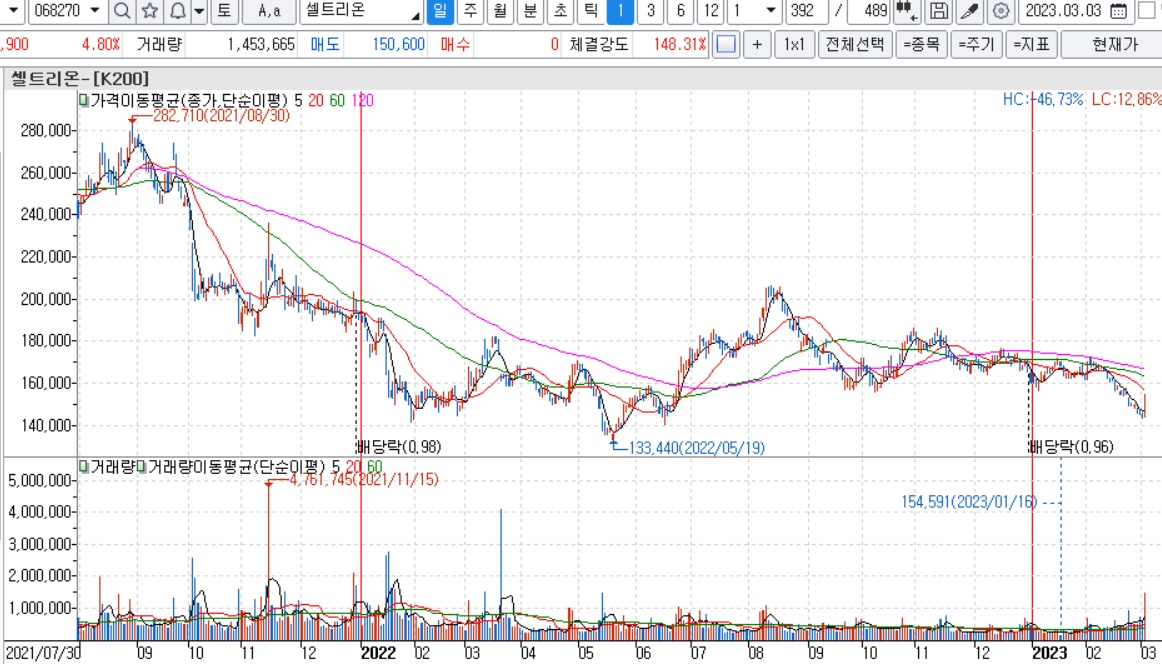
Task: Toggle the =지표 sync button
Action: pyautogui.click(x=1032, y=44)
